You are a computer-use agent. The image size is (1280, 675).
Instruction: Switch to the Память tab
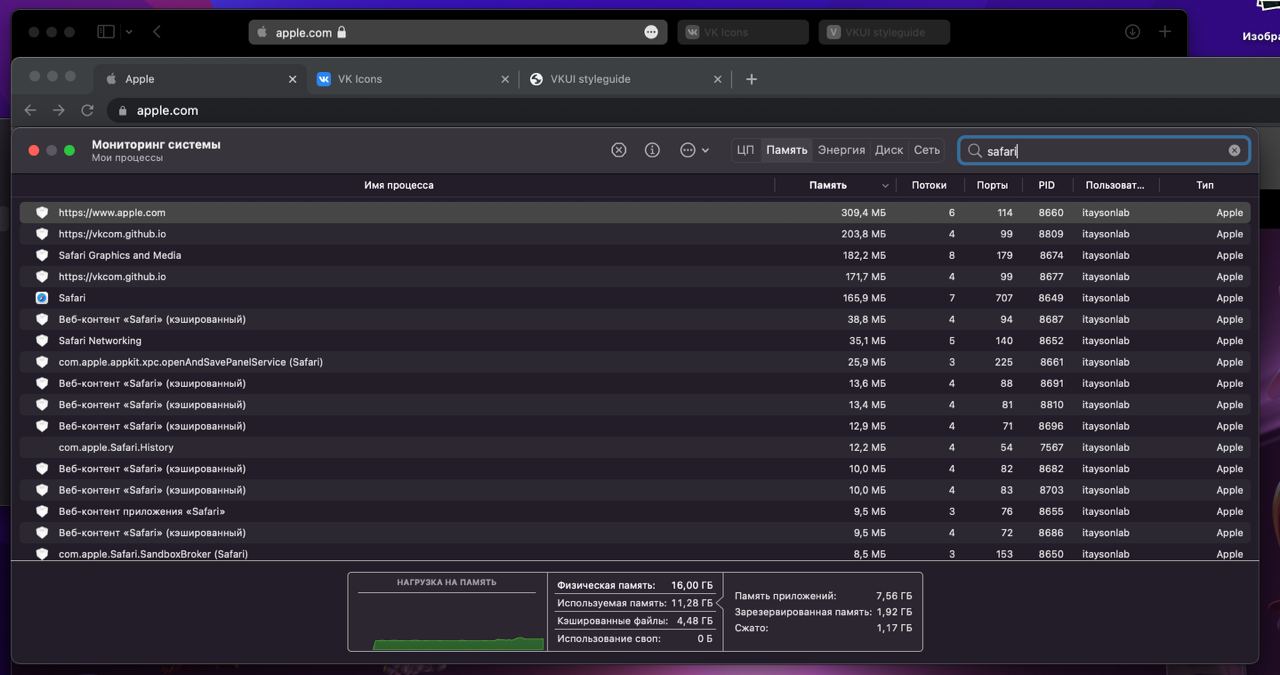[x=787, y=150]
